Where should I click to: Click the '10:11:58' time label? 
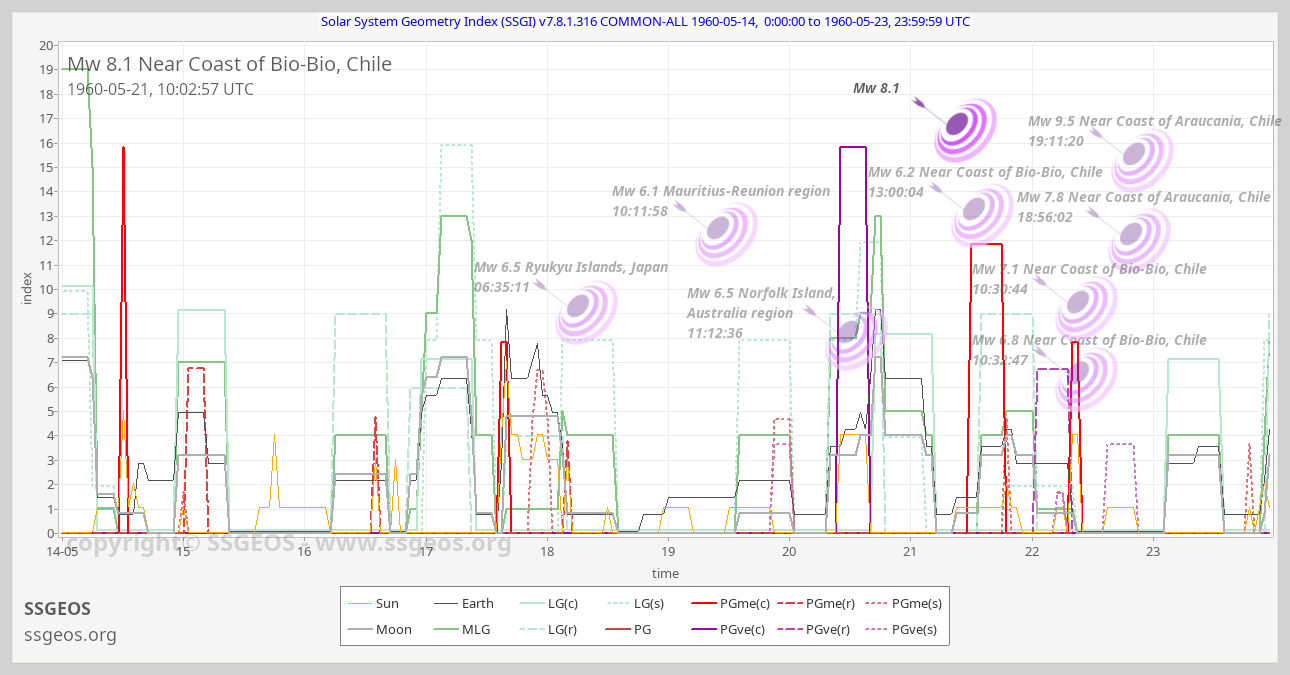(640, 211)
